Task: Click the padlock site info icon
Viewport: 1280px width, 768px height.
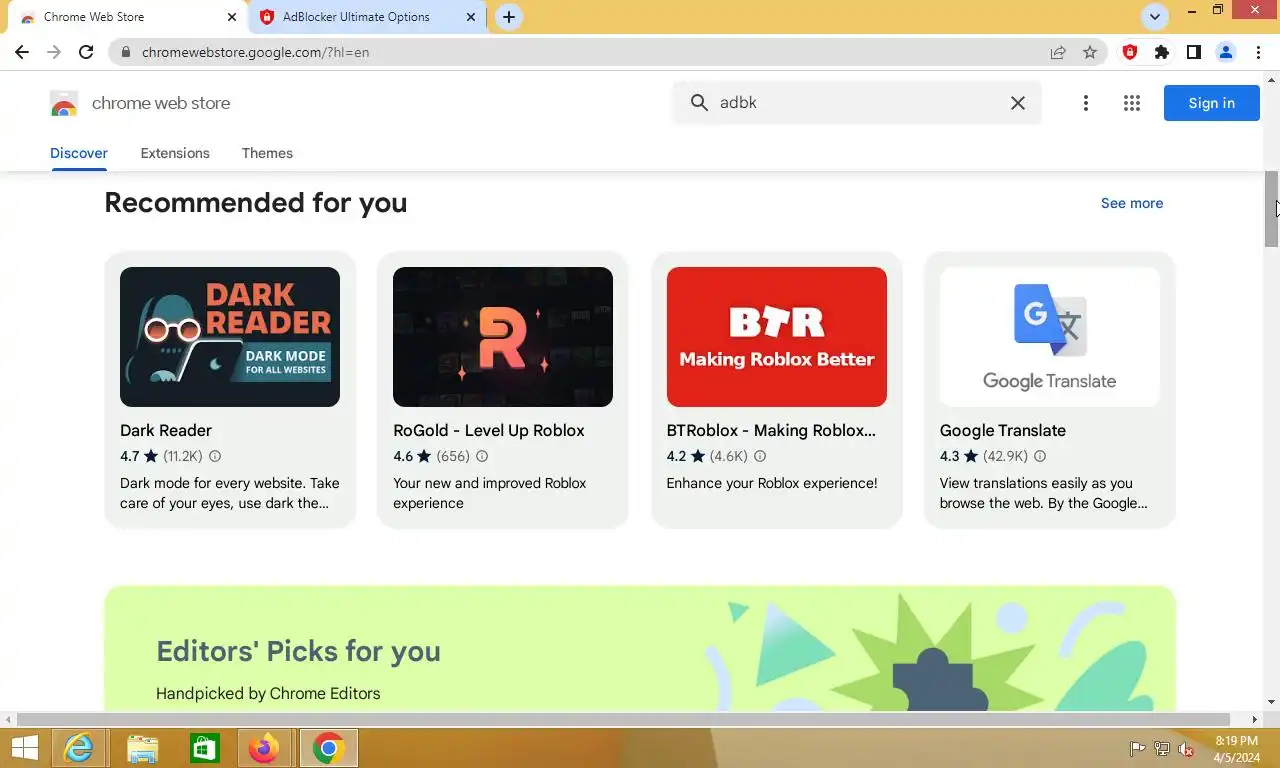Action: point(125,52)
